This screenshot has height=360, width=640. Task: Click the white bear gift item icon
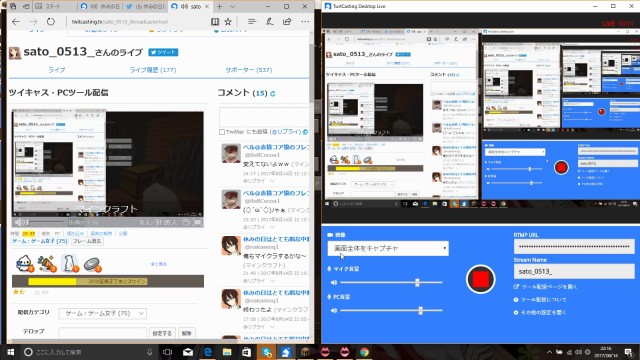click(69, 263)
